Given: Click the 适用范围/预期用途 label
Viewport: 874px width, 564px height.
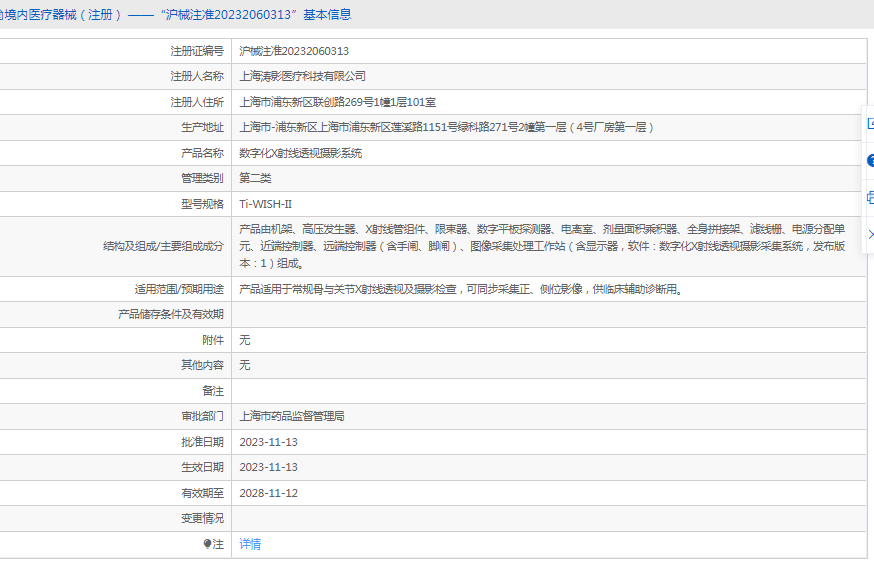Looking at the screenshot, I should pos(179,289).
